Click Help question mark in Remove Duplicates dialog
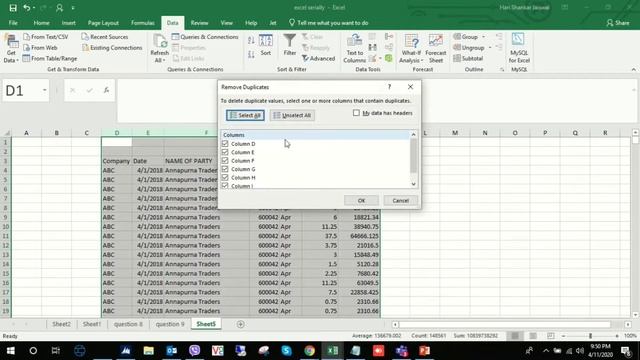The height and width of the screenshot is (360, 640). 389,87
